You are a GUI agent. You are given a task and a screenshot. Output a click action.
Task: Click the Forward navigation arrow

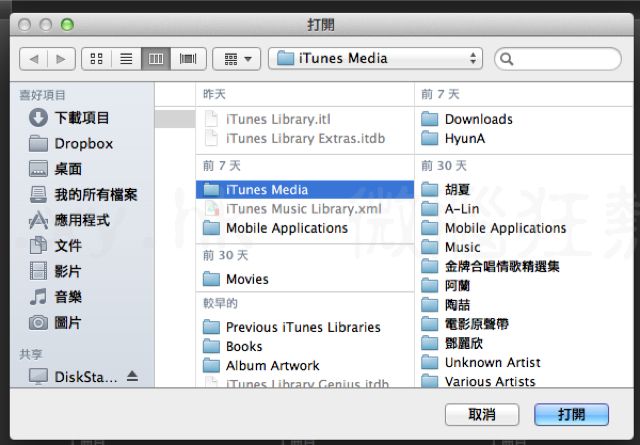[x=59, y=59]
